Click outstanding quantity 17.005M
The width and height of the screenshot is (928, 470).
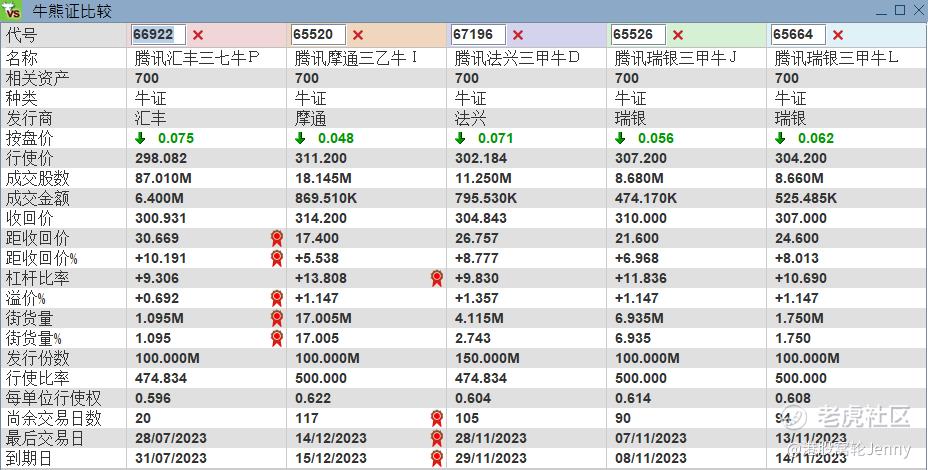tap(323, 318)
